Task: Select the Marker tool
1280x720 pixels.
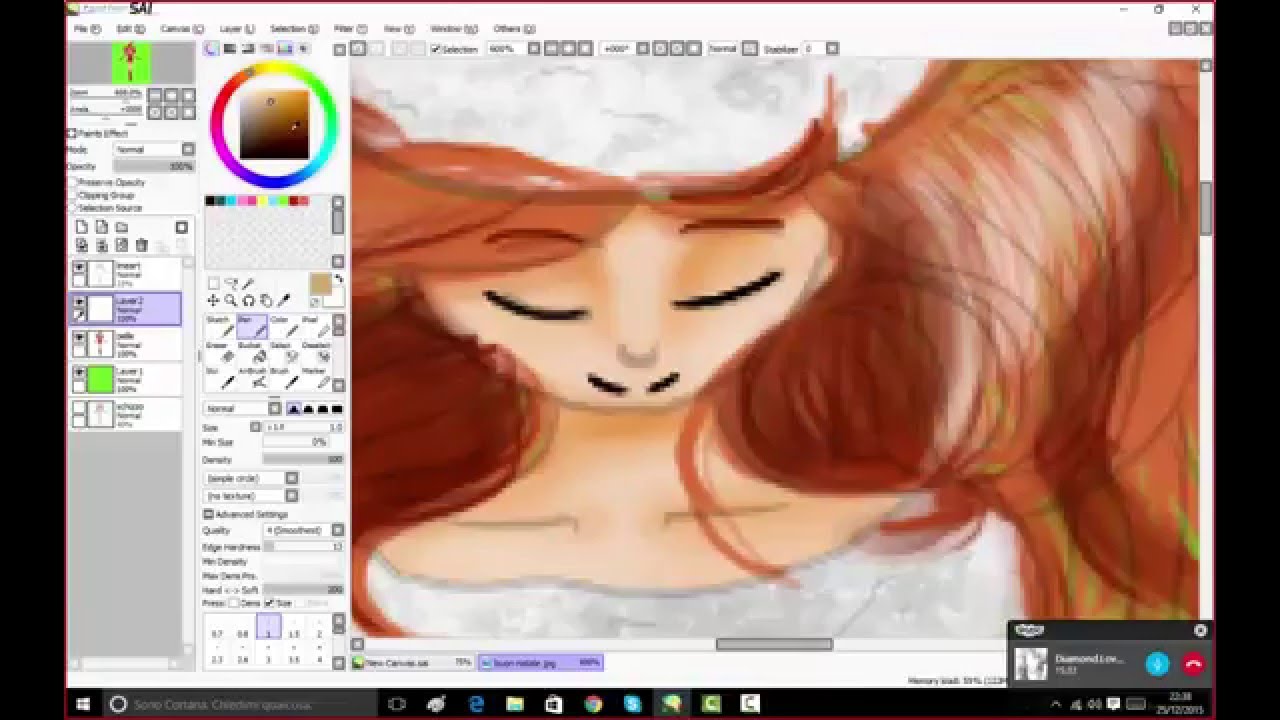Action: (x=314, y=377)
